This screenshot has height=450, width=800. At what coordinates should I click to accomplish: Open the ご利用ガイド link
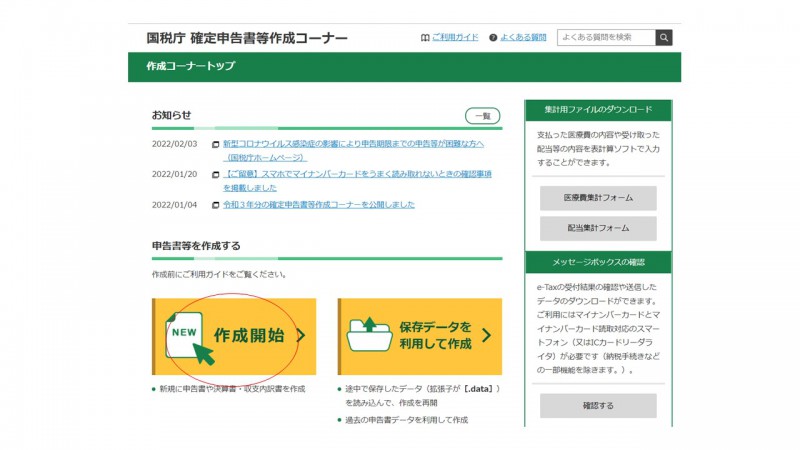point(455,37)
